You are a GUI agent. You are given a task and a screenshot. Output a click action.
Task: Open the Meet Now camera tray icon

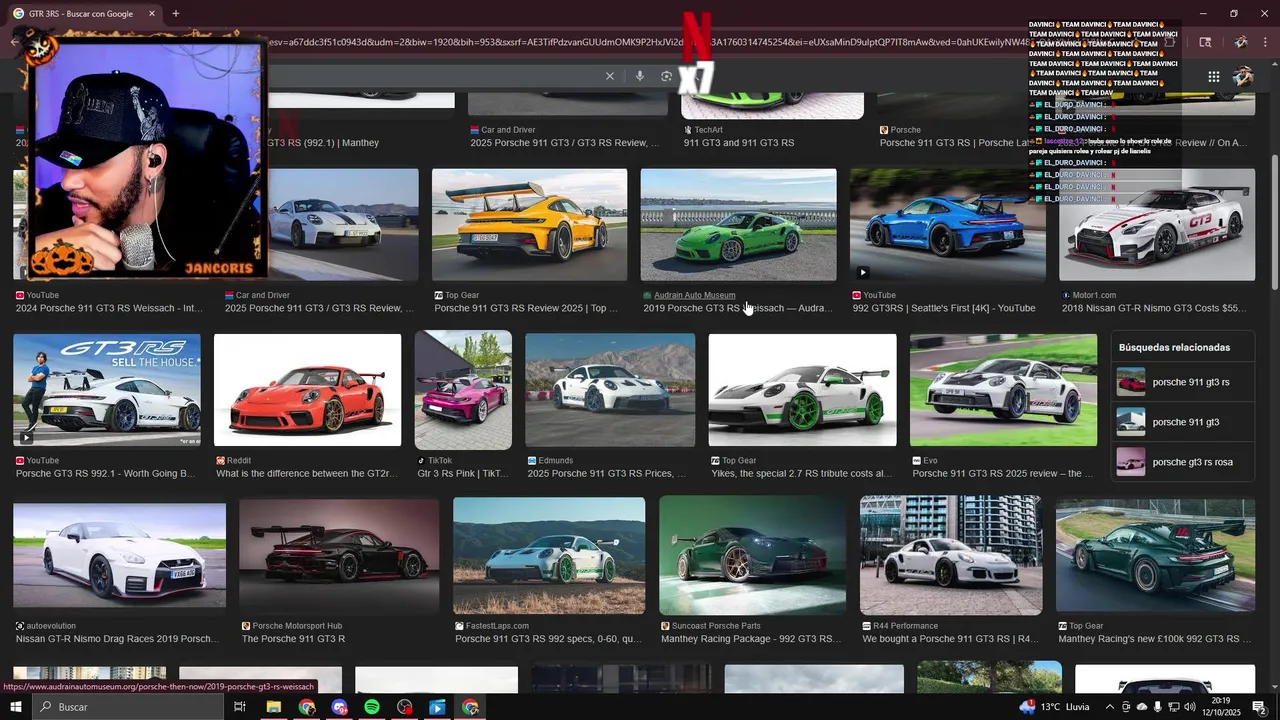click(x=1126, y=707)
